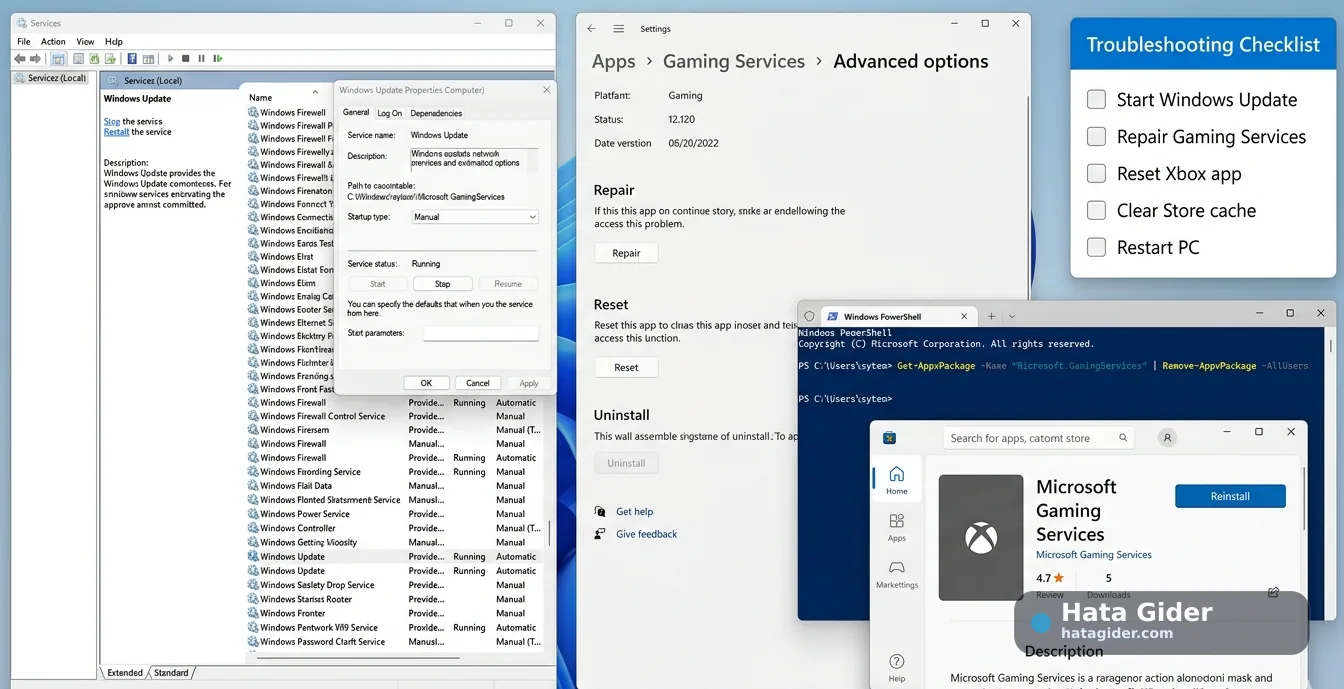Click the Back arrow in Services toolbar
The height and width of the screenshot is (689, 1344).
(19, 59)
